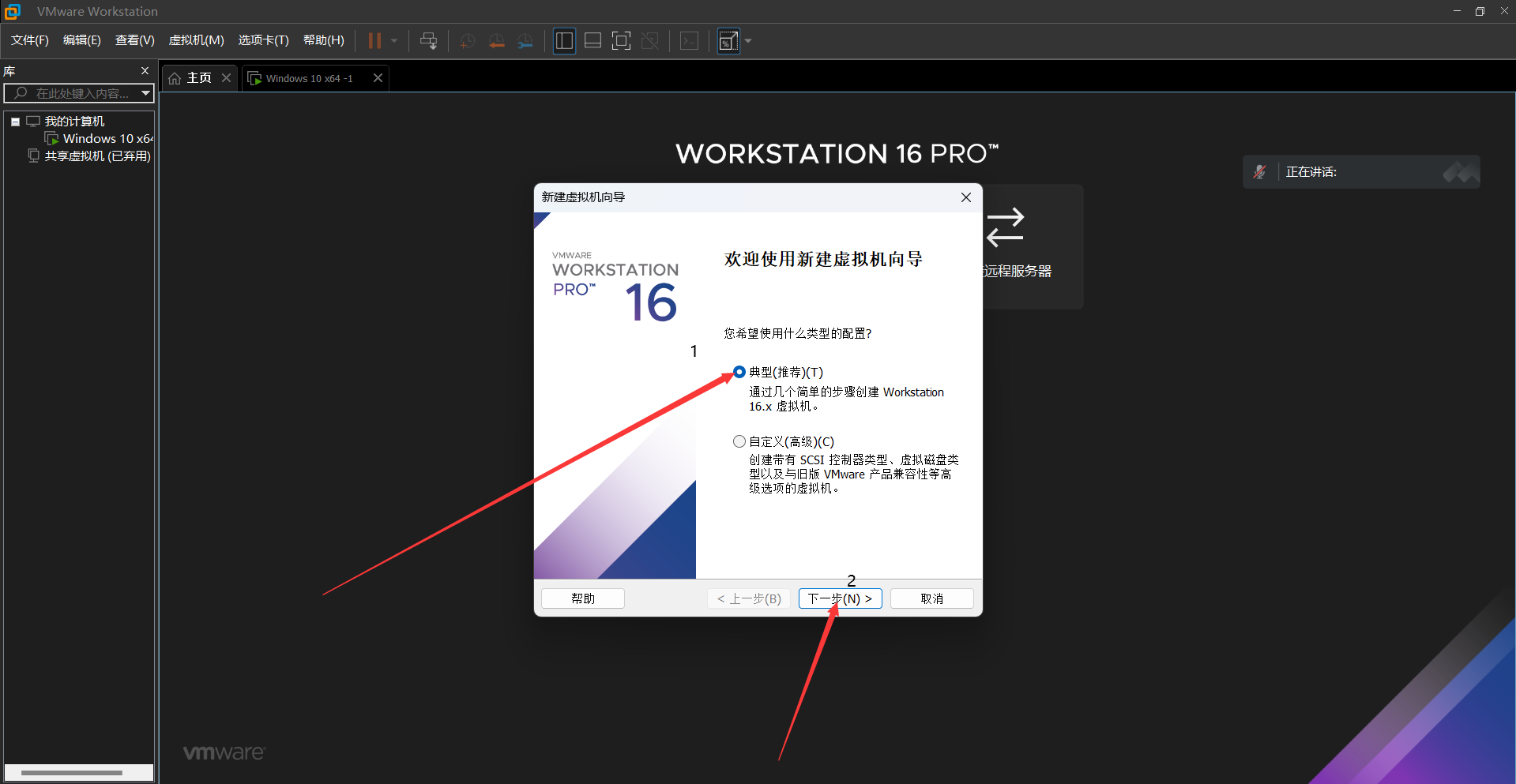This screenshot has width=1516, height=784.
Task: Open the 帮助(H) menu
Action: click(x=324, y=40)
